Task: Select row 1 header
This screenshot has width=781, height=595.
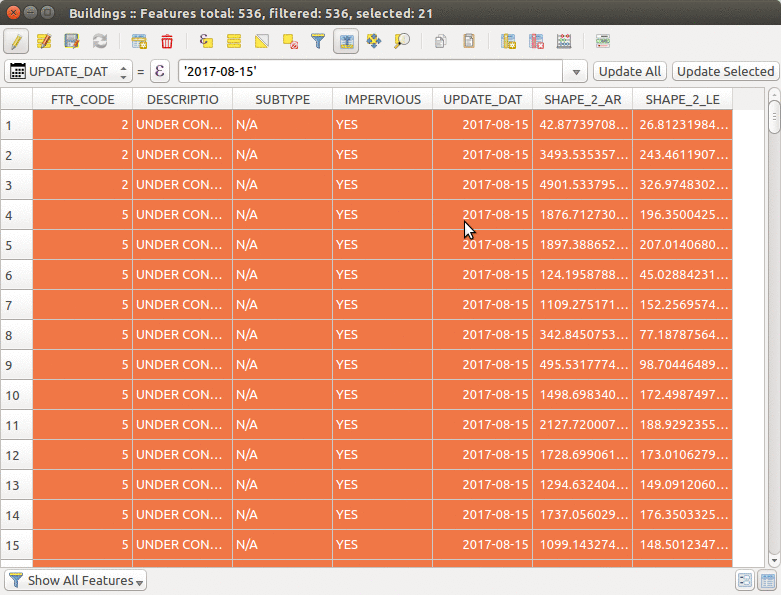Action: click(x=16, y=125)
